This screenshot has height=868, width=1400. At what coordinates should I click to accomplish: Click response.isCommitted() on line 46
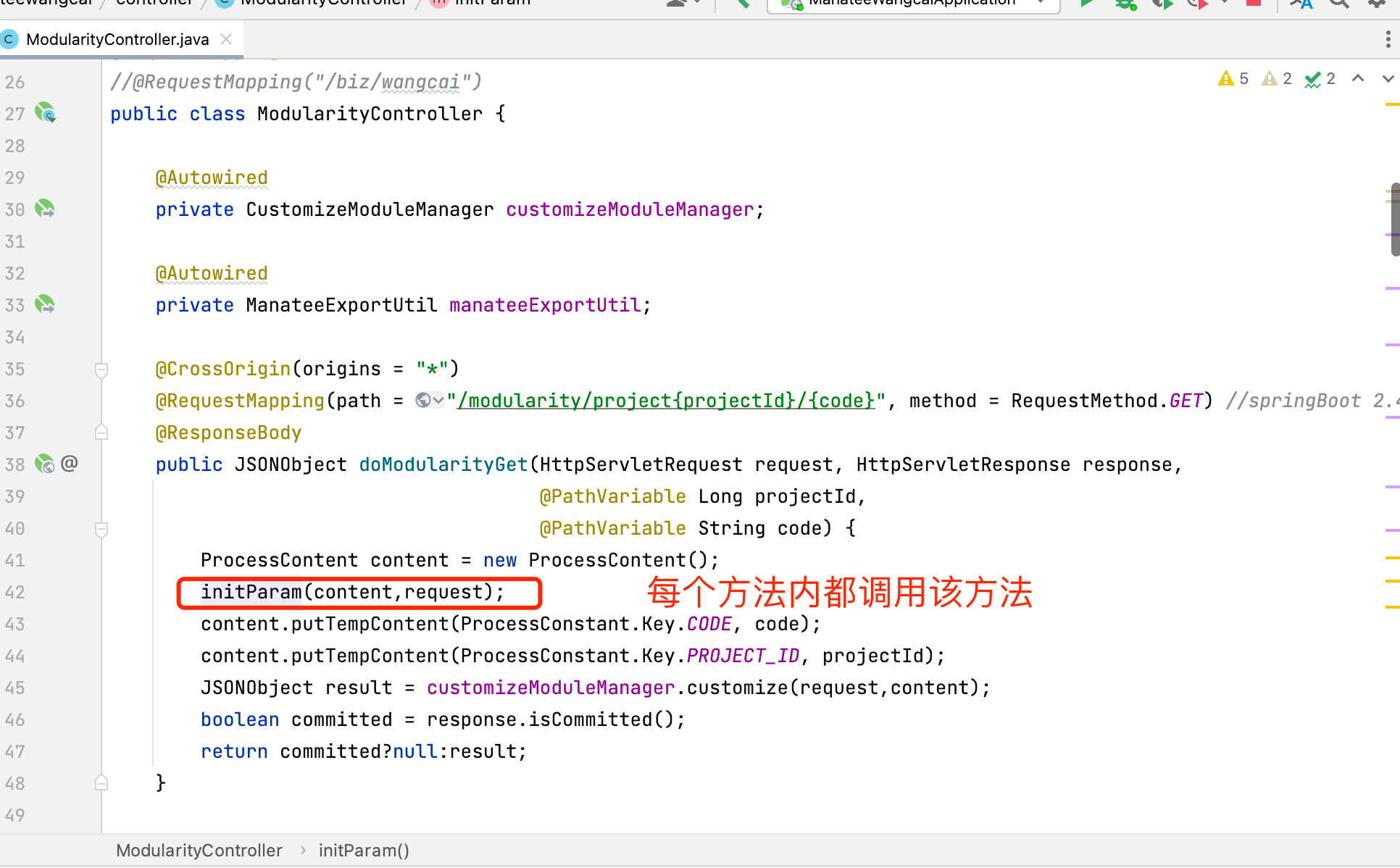tap(550, 719)
